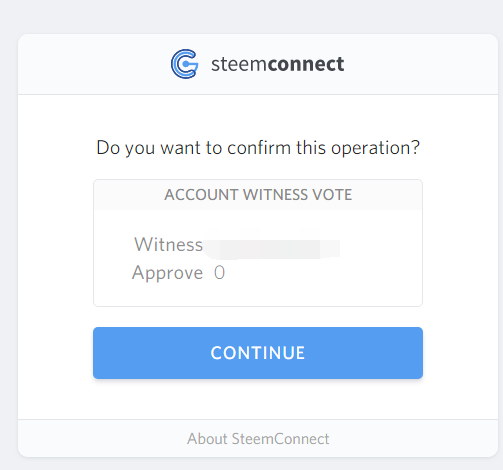Select the Approve value 0
Viewport: 503px width, 470px height.
[219, 273]
